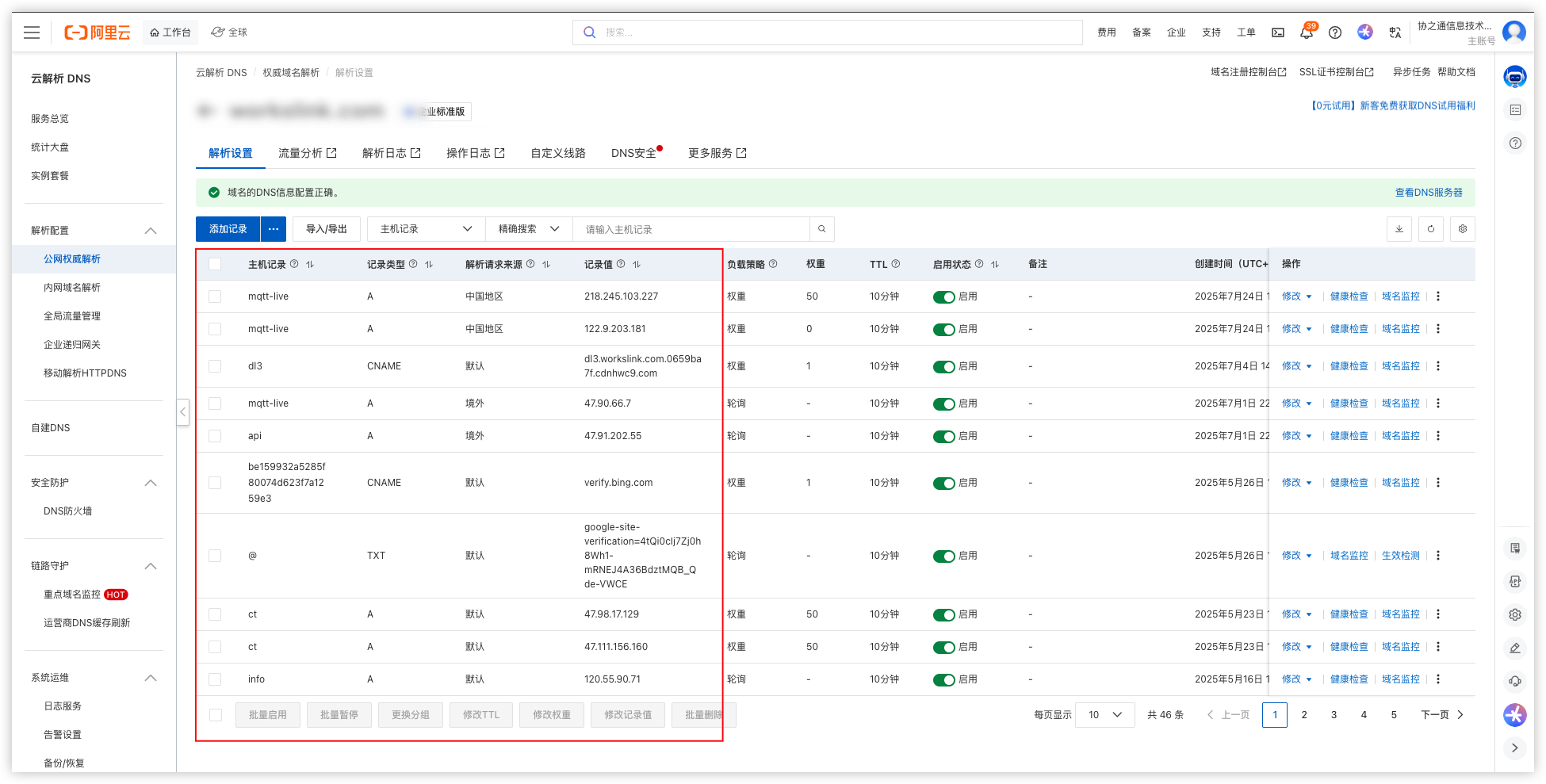
Task: Open the 查看DNS服务器 link
Action: [x=1429, y=193]
